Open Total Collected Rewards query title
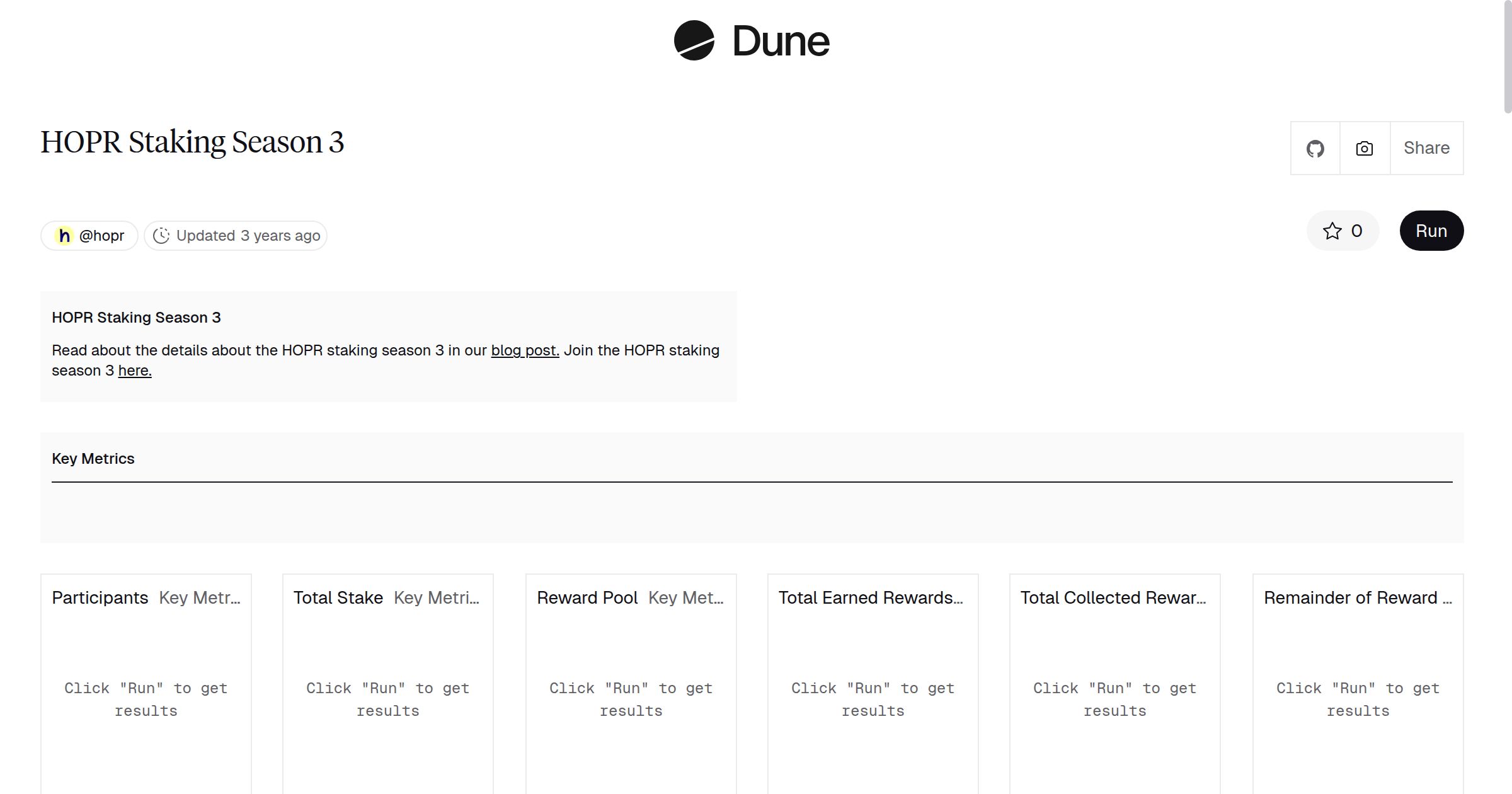Image resolution: width=1512 pixels, height=794 pixels. 1113,597
